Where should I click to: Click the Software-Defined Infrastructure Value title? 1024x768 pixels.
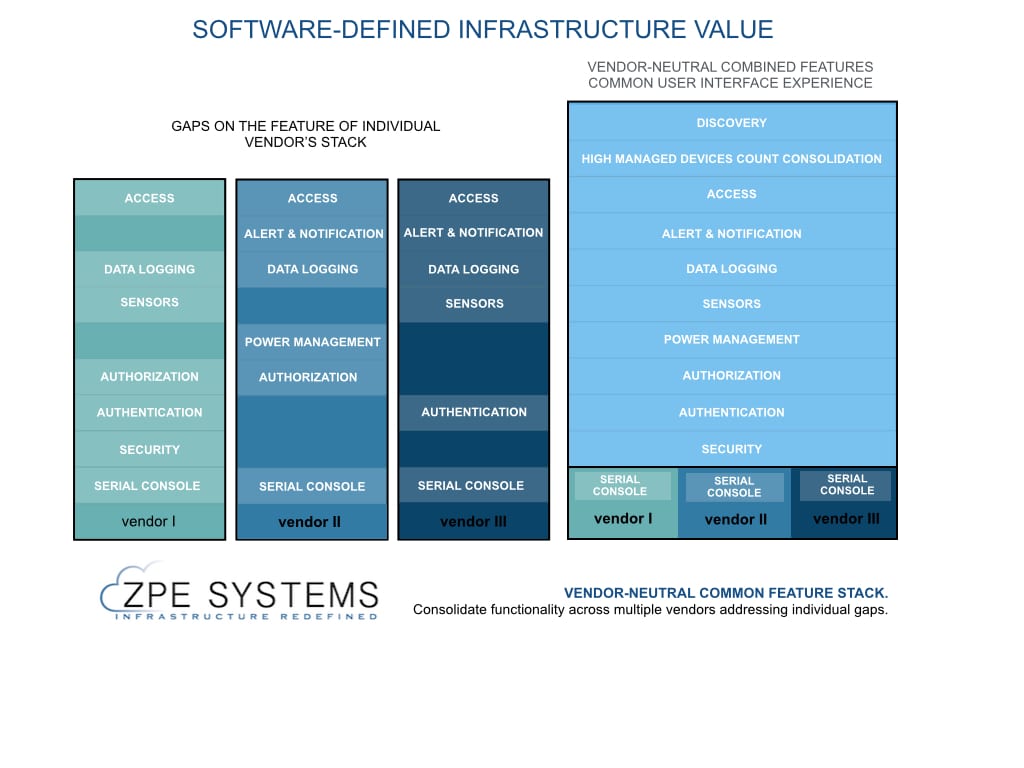pos(482,30)
